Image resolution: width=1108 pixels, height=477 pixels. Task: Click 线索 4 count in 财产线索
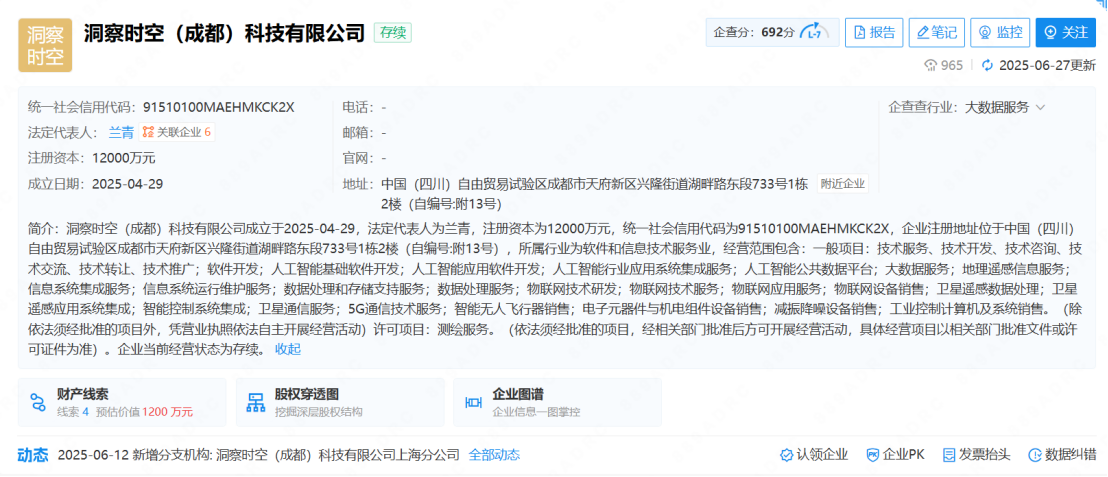pos(73,411)
